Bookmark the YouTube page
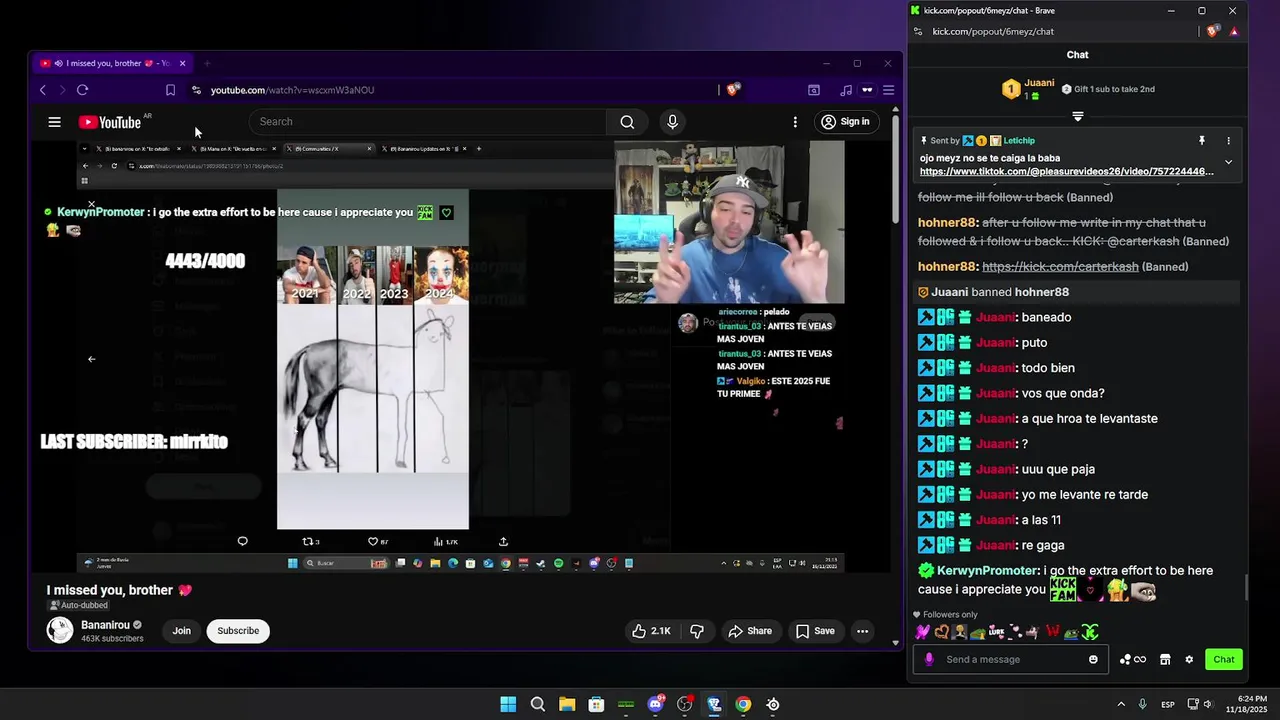The width and height of the screenshot is (1280, 720). coord(170,90)
